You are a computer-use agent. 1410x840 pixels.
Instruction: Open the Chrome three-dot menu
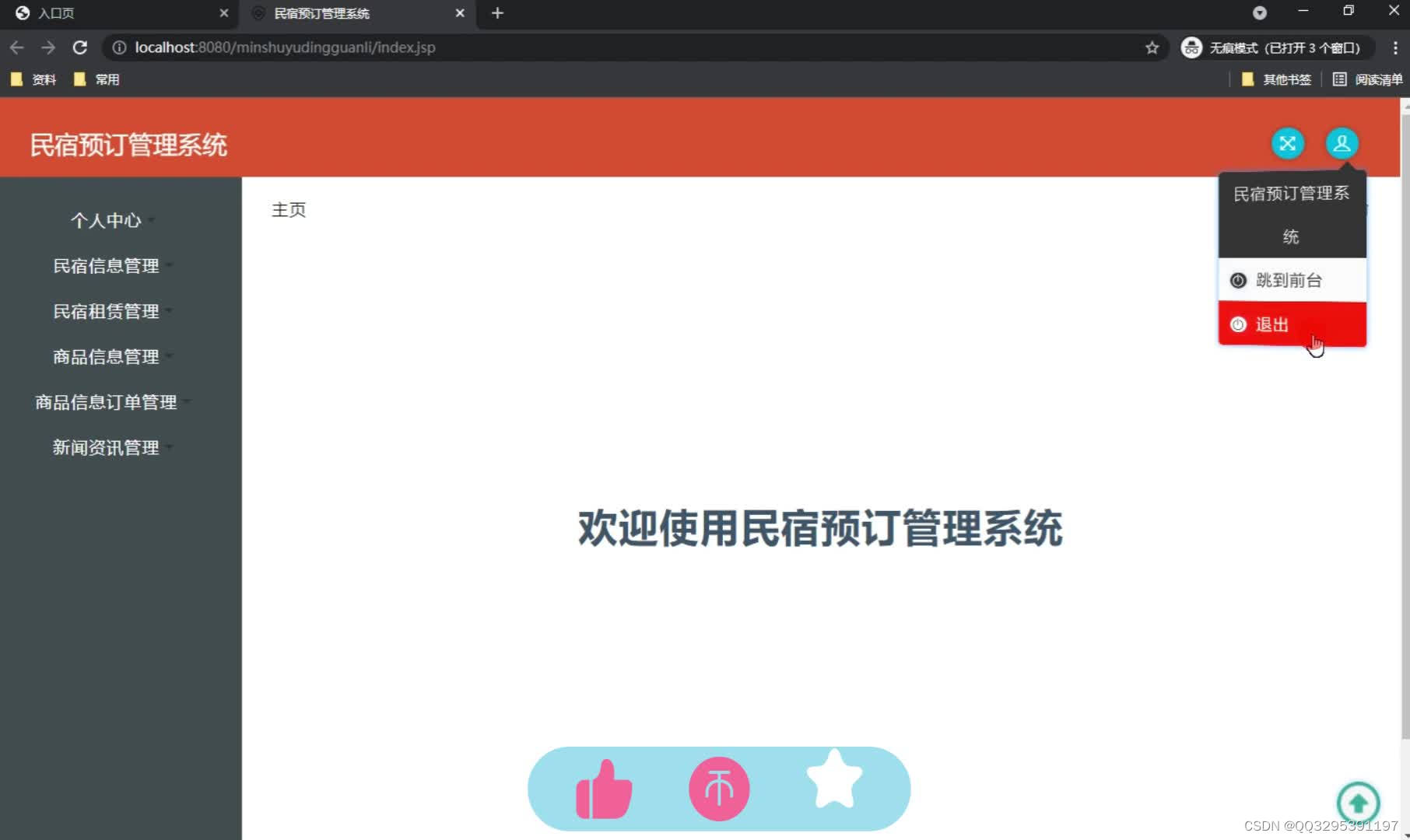point(1395,47)
